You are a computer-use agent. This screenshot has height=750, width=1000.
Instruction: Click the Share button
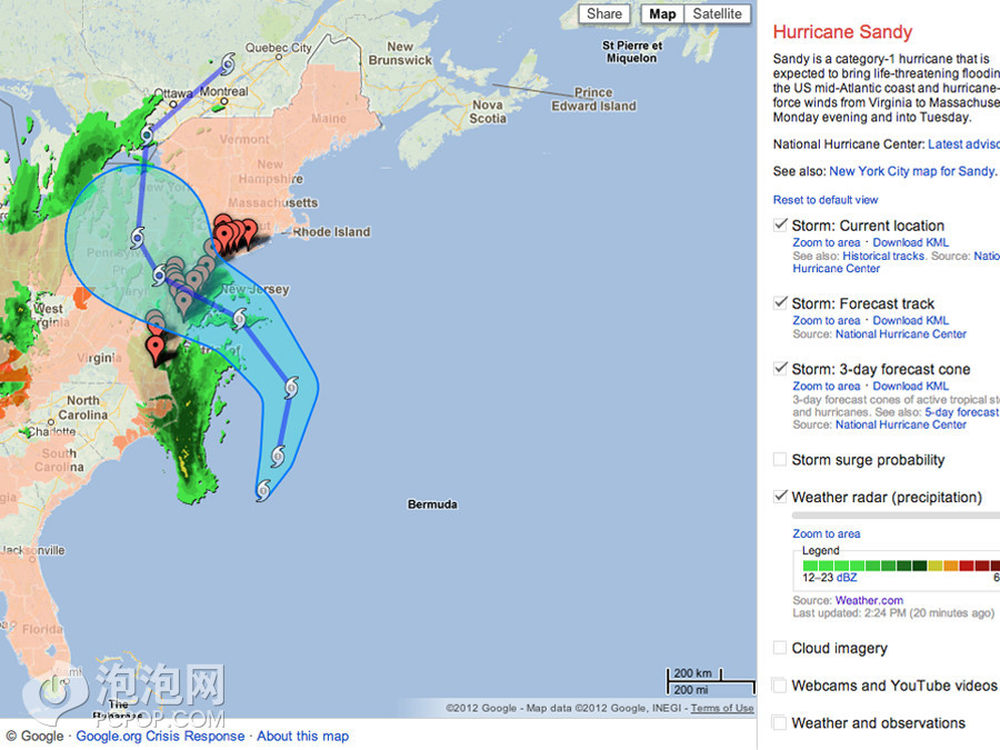(604, 14)
